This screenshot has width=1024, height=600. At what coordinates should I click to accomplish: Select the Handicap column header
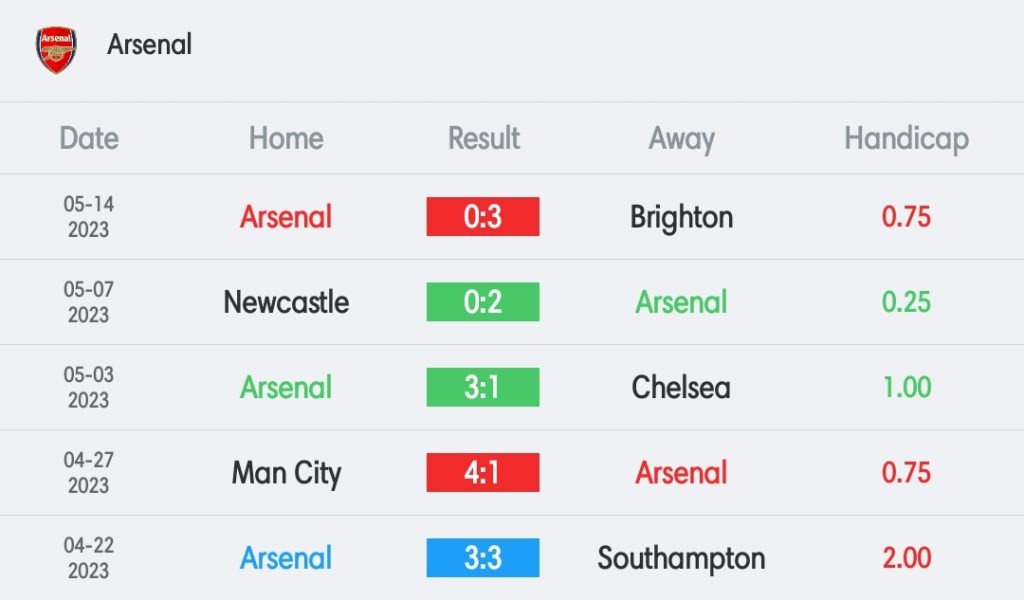point(906,139)
